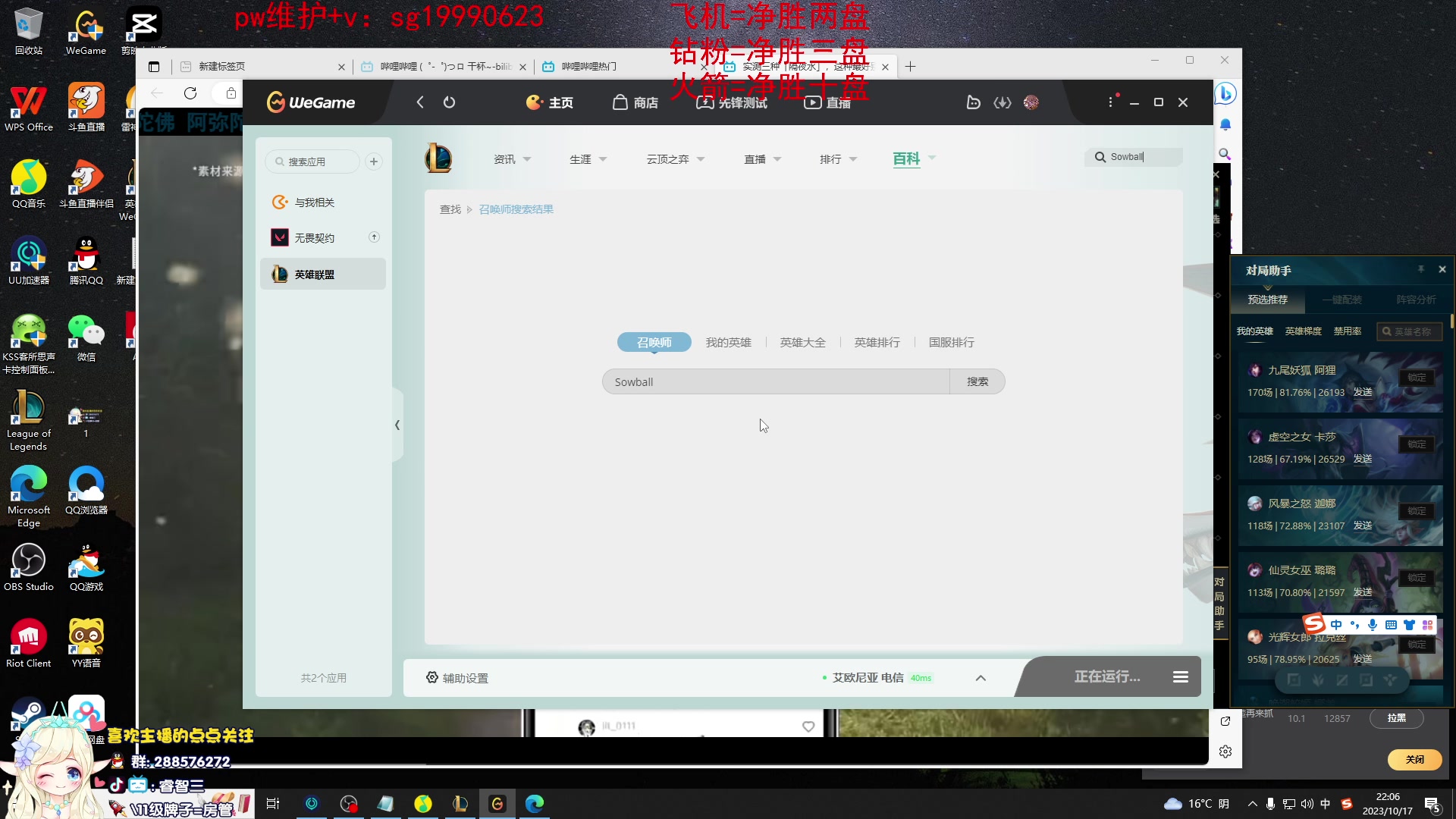1456x819 pixels.
Task: Open the hamburger menu beside 正在运行
Action: pyautogui.click(x=1181, y=676)
